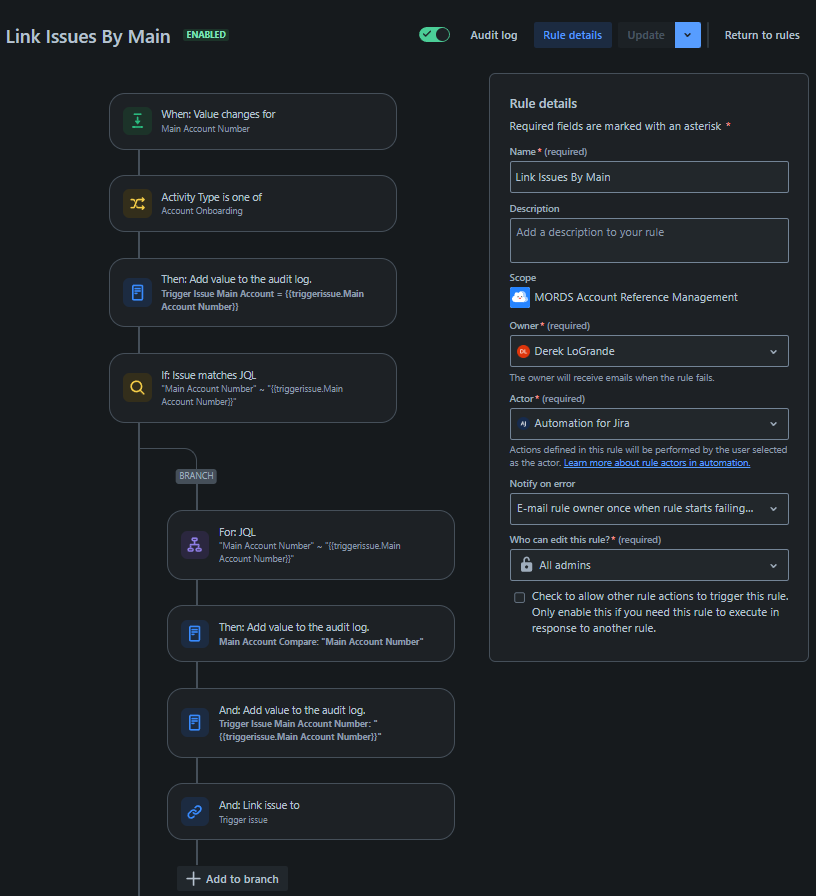Select the And: Link issue to action
Image resolution: width=816 pixels, height=896 pixels.
(x=311, y=811)
